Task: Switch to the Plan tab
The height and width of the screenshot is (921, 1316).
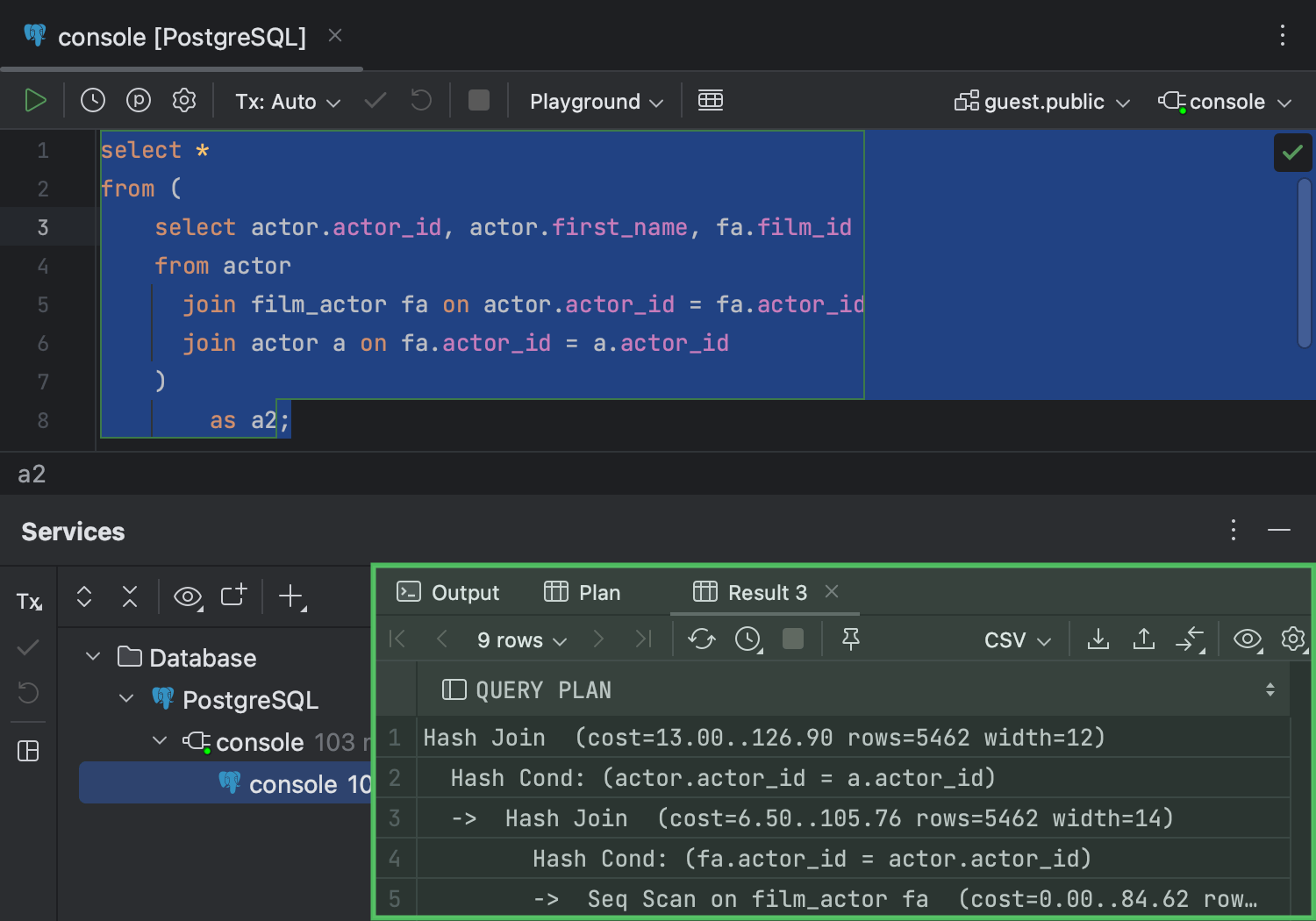Action: (583, 592)
